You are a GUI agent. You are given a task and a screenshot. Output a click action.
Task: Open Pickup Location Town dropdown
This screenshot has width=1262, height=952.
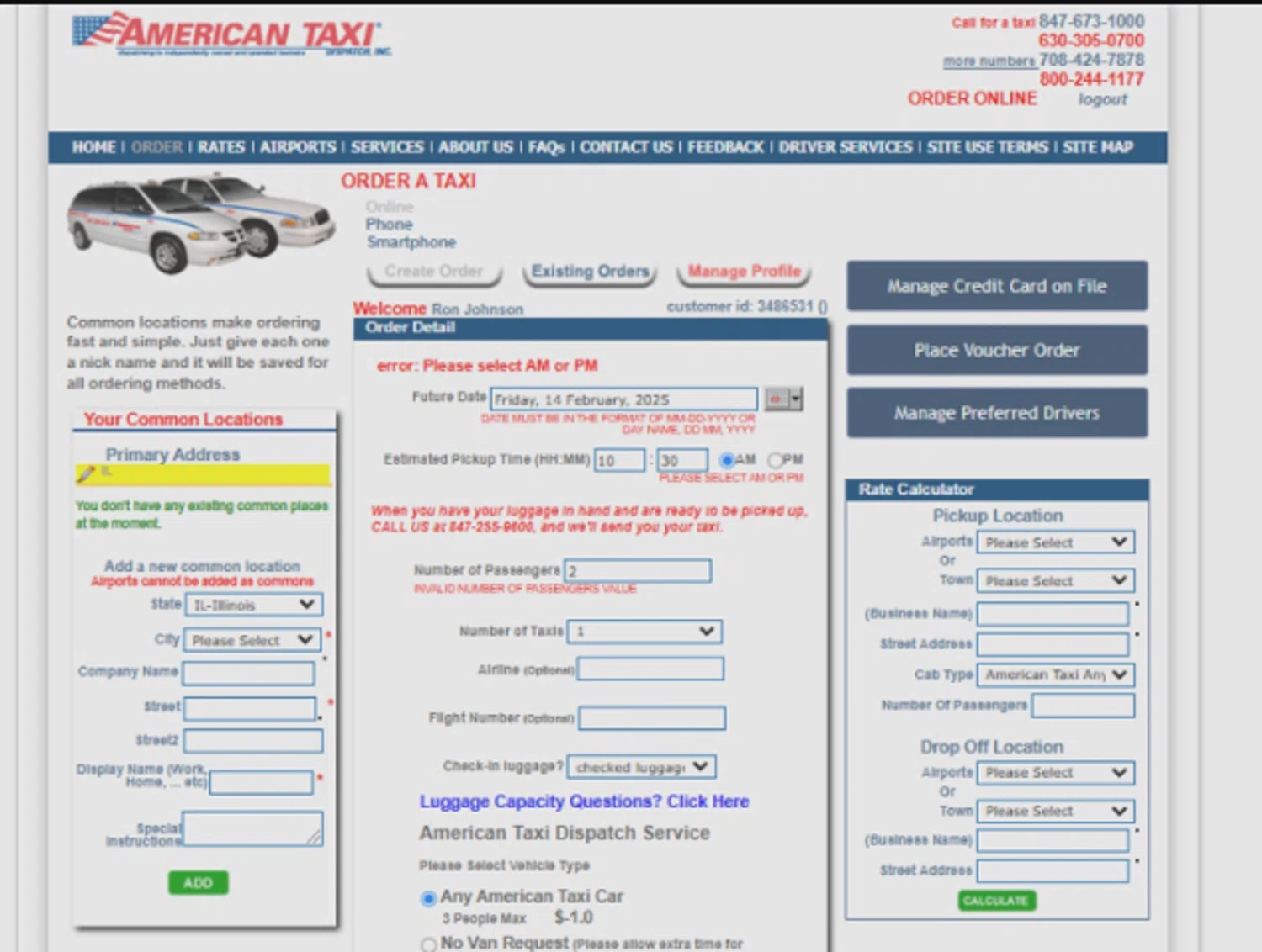point(1055,580)
